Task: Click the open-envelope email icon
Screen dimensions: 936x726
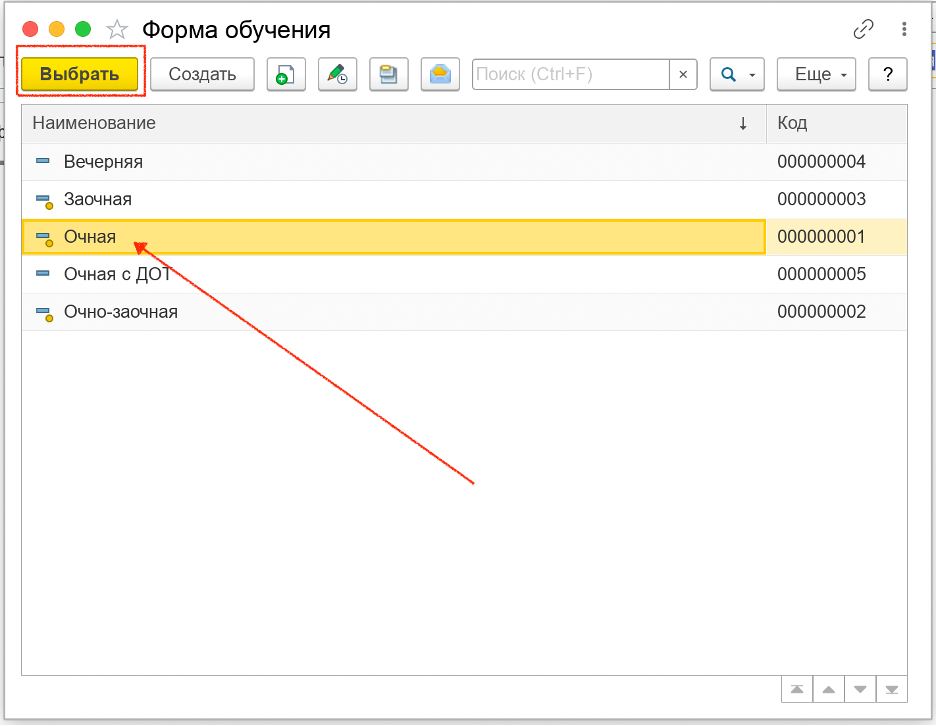Action: click(440, 74)
